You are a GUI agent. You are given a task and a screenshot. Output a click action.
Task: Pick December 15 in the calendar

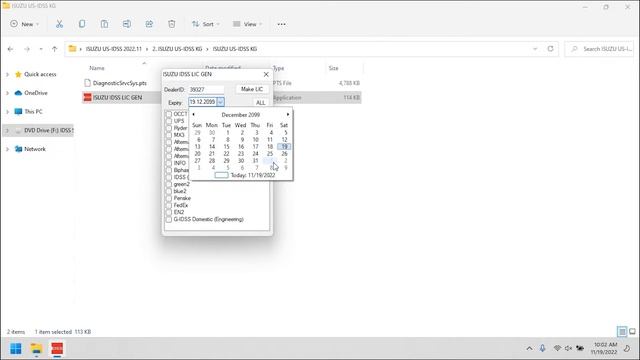click(x=227, y=147)
